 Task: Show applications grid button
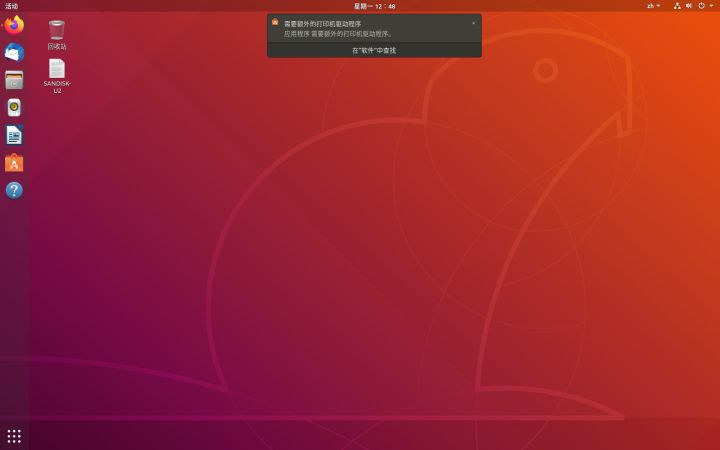[x=14, y=436]
